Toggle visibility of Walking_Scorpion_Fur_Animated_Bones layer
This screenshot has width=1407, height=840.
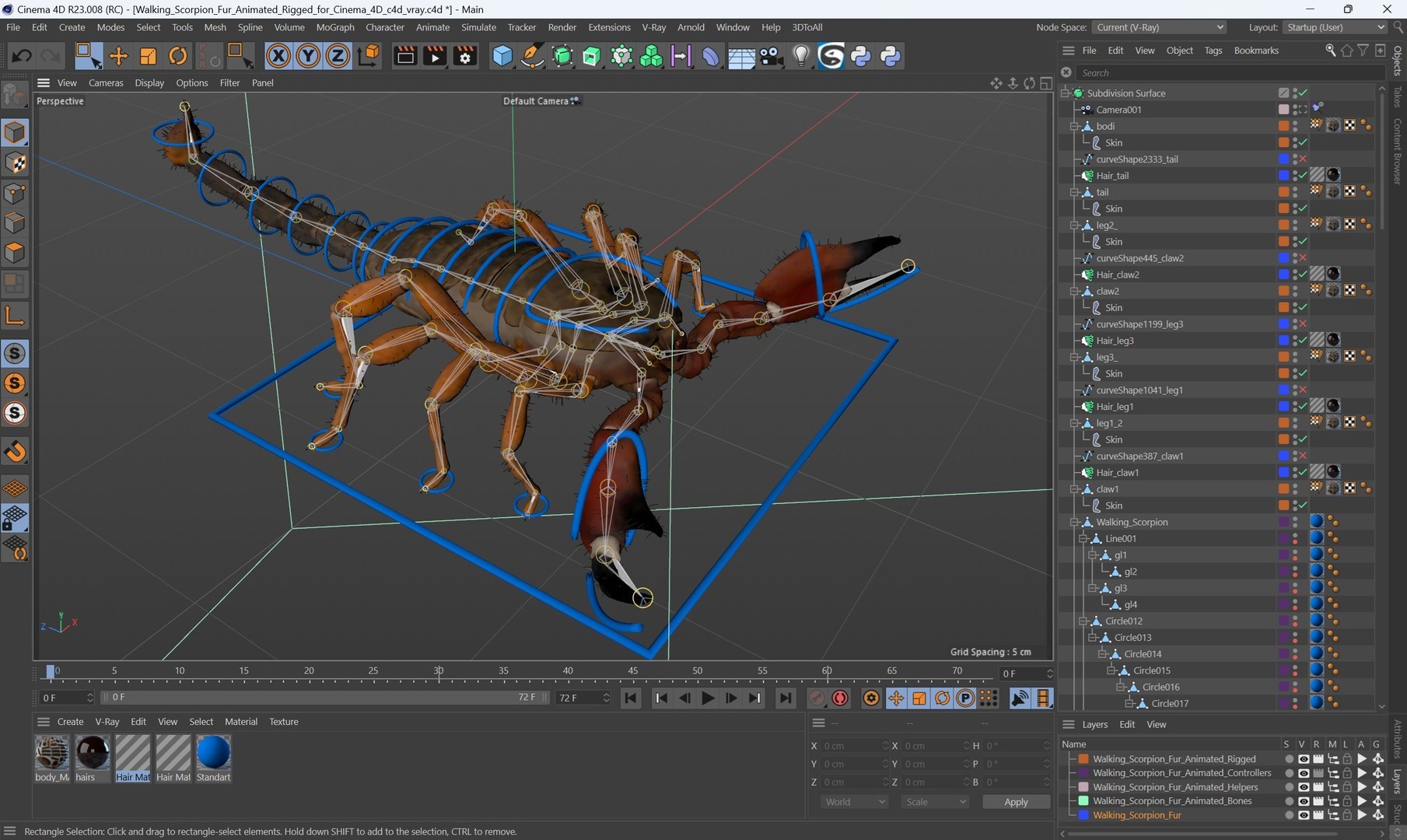1303,801
